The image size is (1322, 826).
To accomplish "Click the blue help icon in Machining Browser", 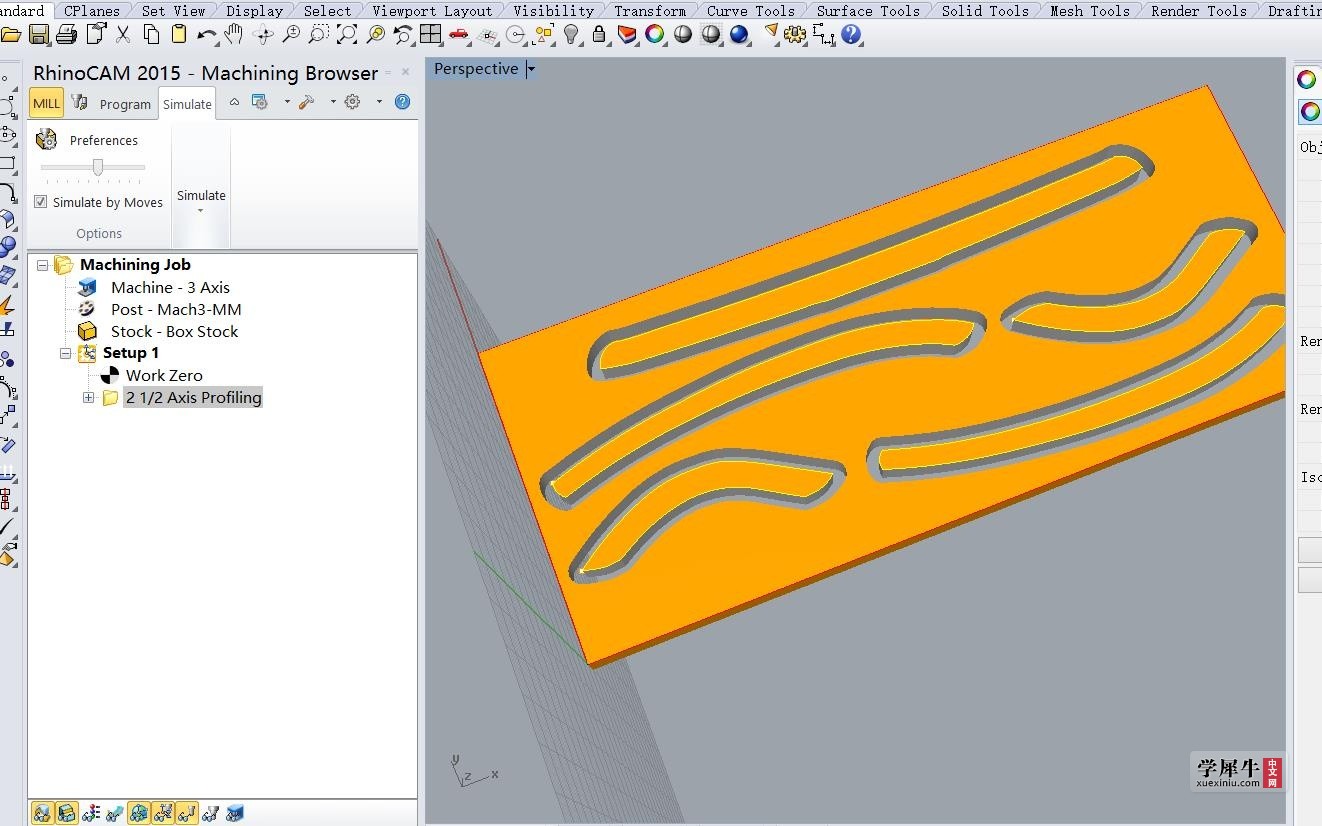I will 402,102.
